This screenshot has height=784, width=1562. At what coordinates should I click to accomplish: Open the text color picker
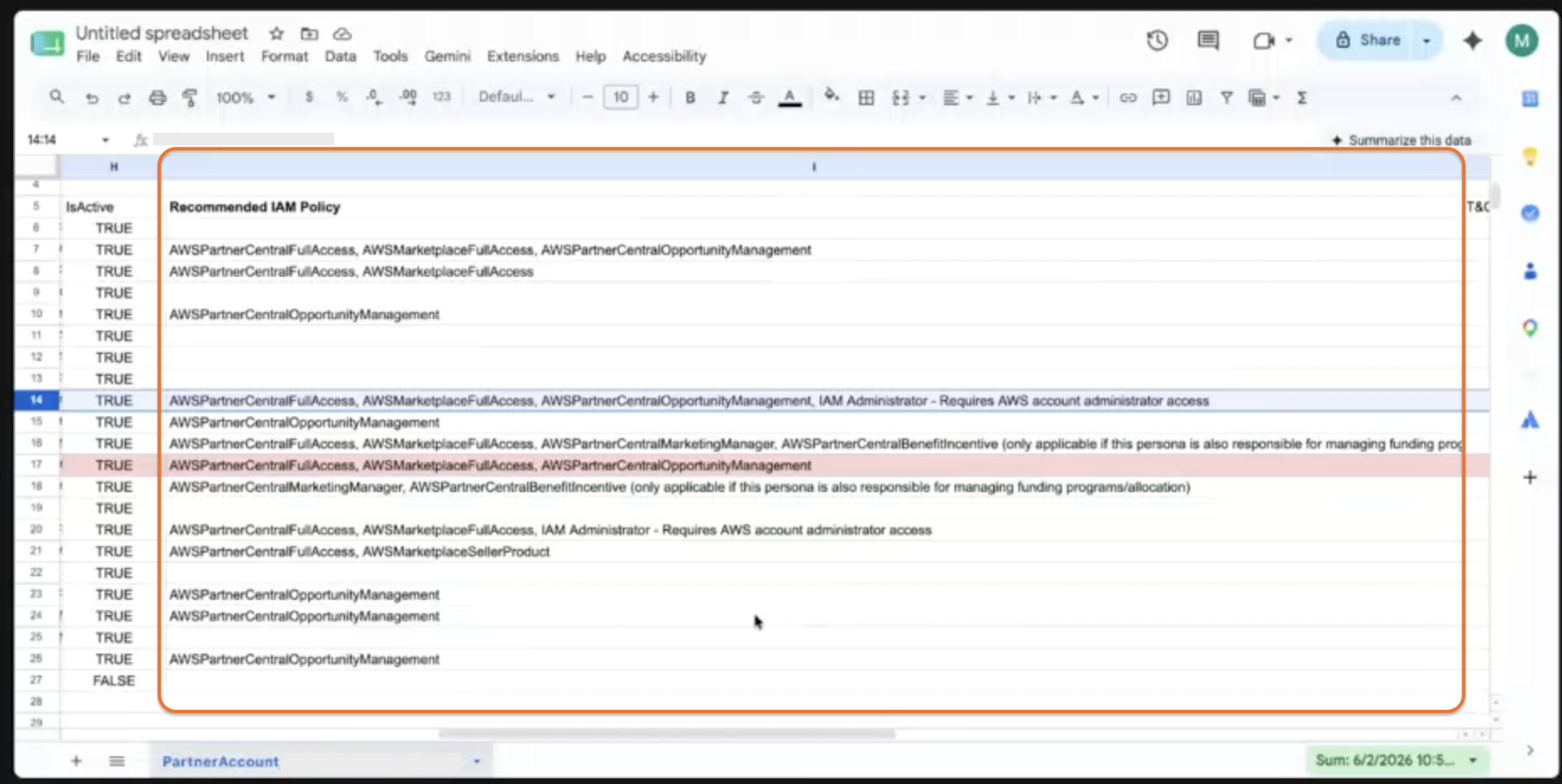tap(789, 98)
